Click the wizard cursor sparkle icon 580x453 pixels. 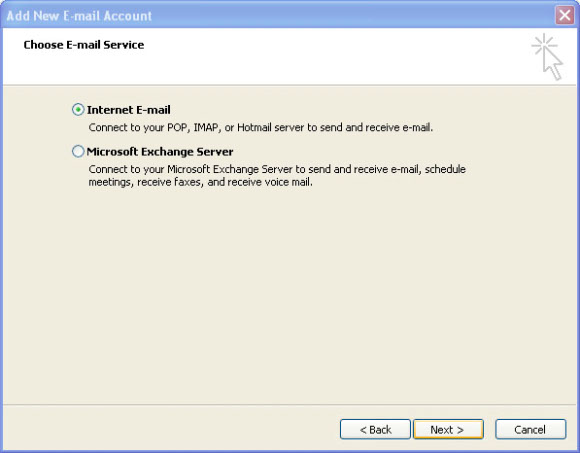[548, 57]
